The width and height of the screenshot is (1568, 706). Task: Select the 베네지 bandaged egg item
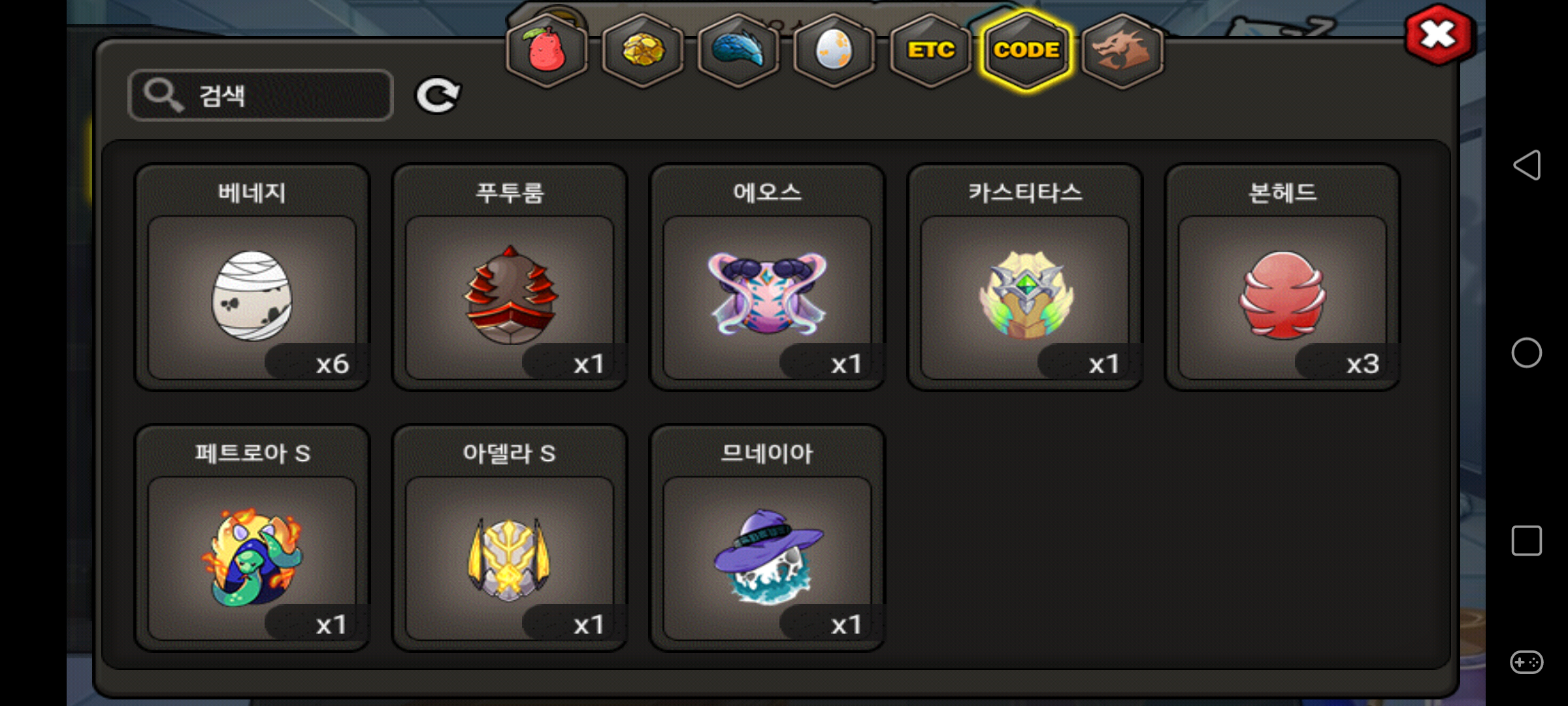(252, 278)
